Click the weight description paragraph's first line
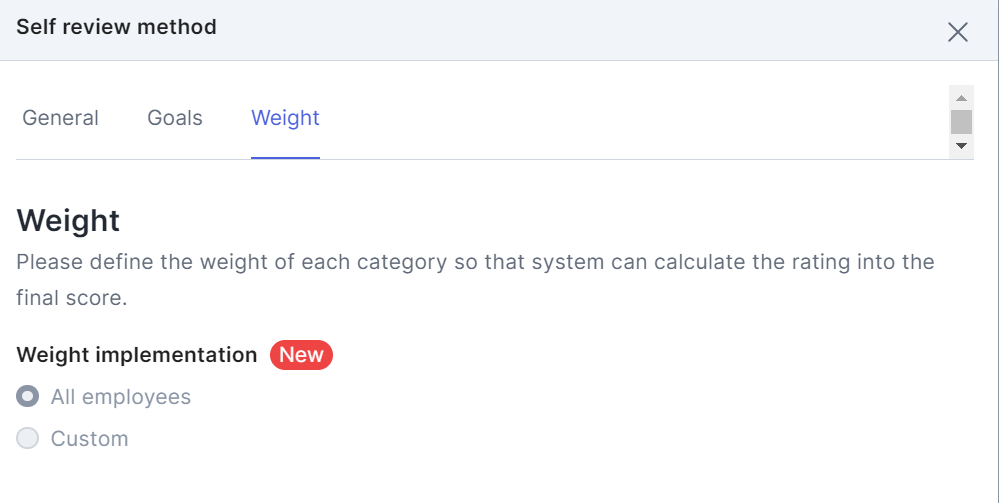Viewport: 999px width, 503px height. coord(475,263)
